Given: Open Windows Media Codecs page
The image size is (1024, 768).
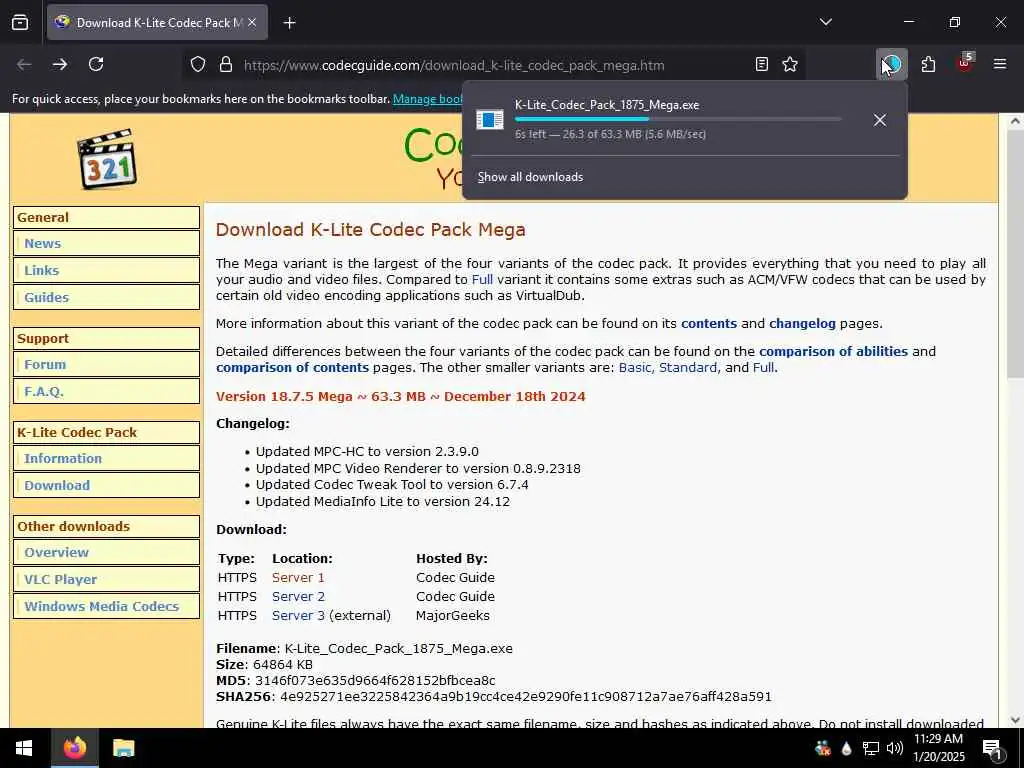Looking at the screenshot, I should click(101, 606).
